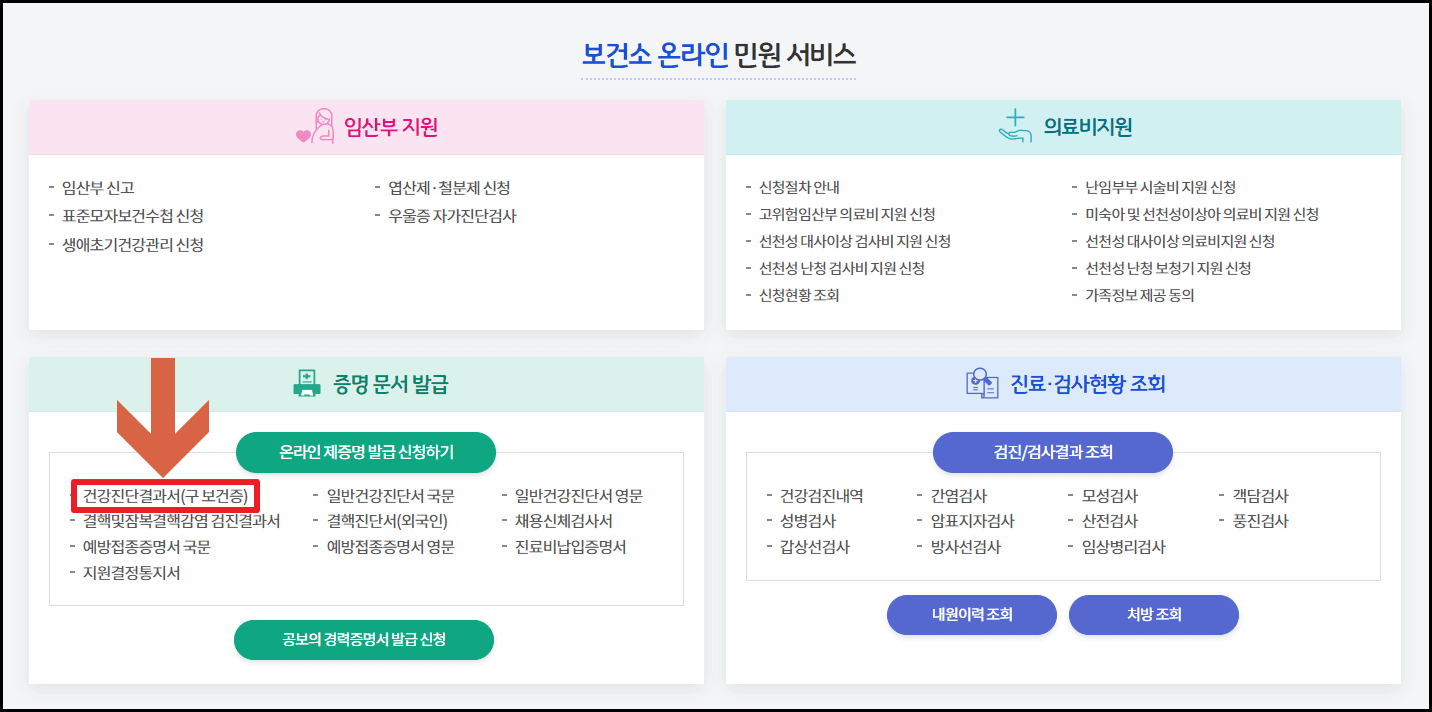
Task: Click the 온라인 제증명 발급 신청하기 button
Action: (364, 452)
